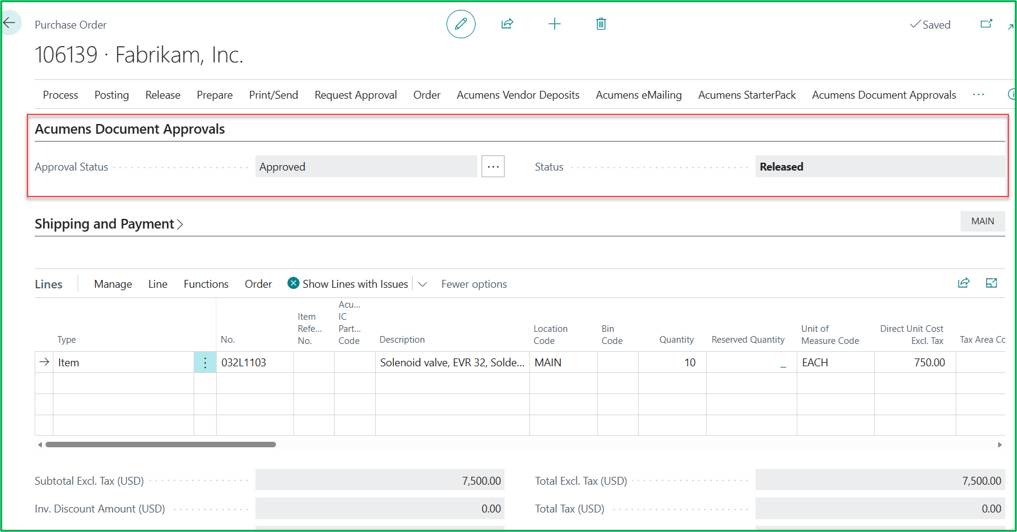The image size is (1017, 532).
Task: Open Order in Lines toolbar
Action: pyautogui.click(x=258, y=284)
